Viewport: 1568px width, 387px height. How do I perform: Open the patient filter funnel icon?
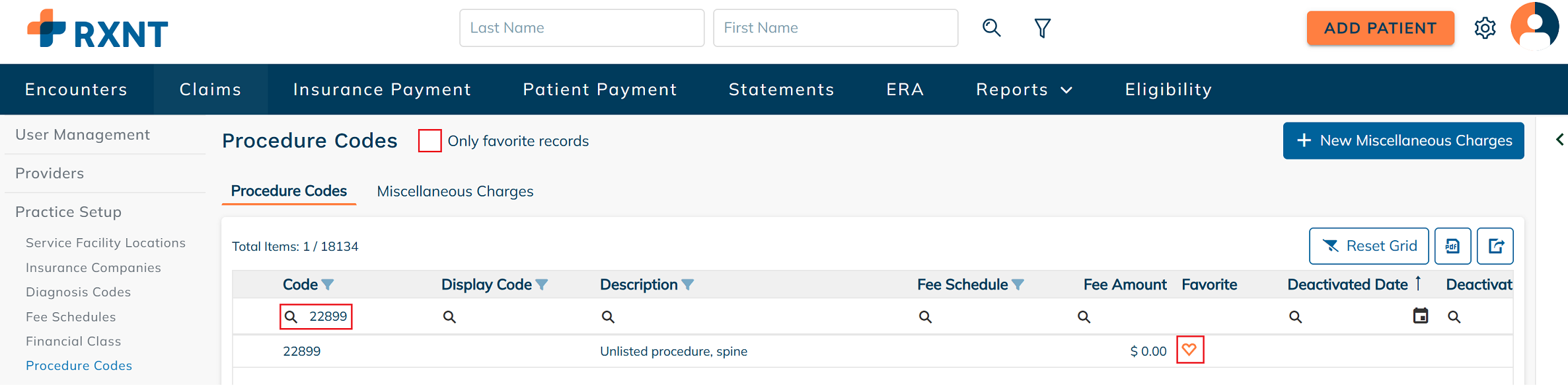coord(1043,28)
